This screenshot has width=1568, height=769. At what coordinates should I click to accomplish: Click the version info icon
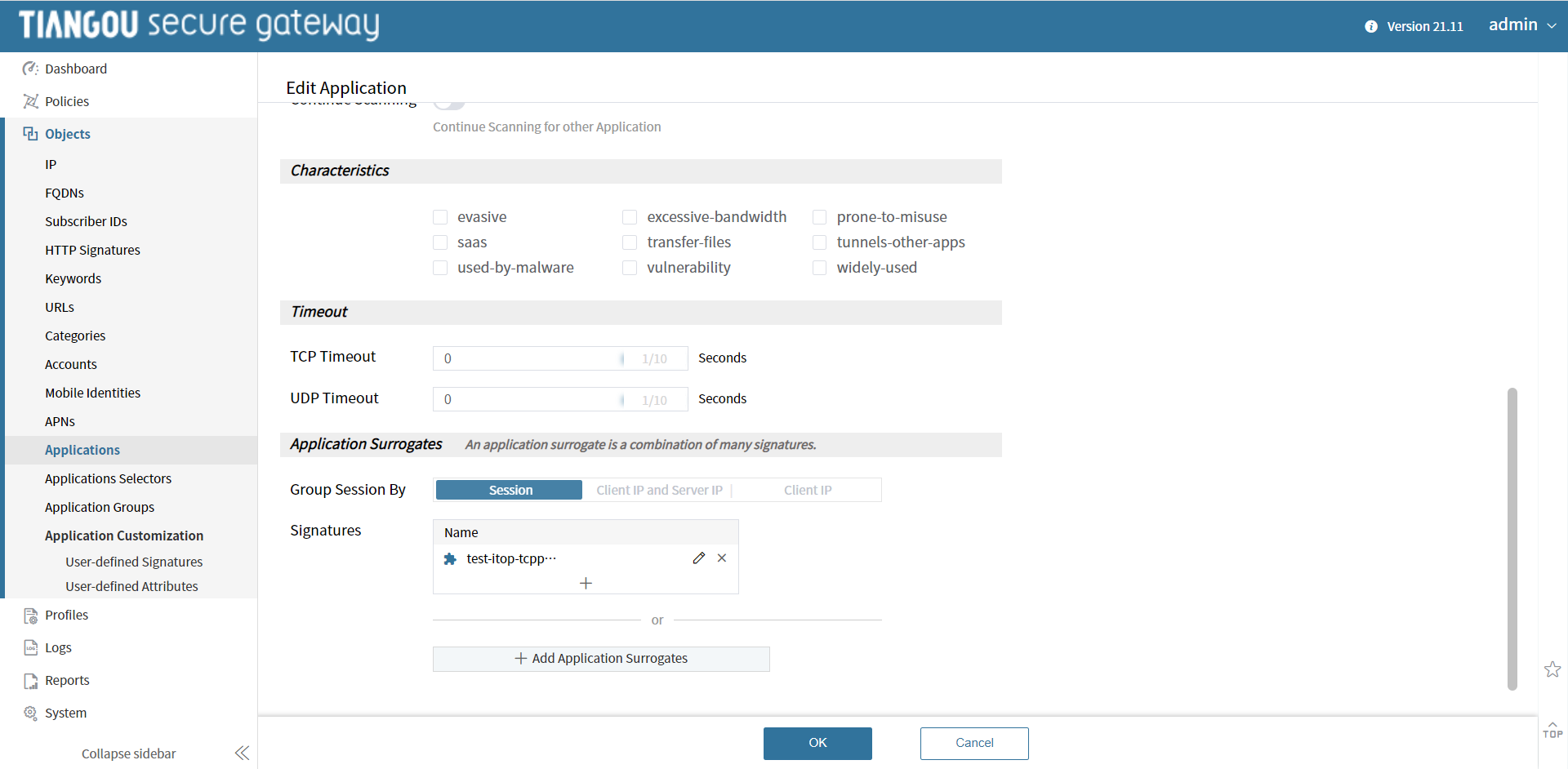point(1371,26)
